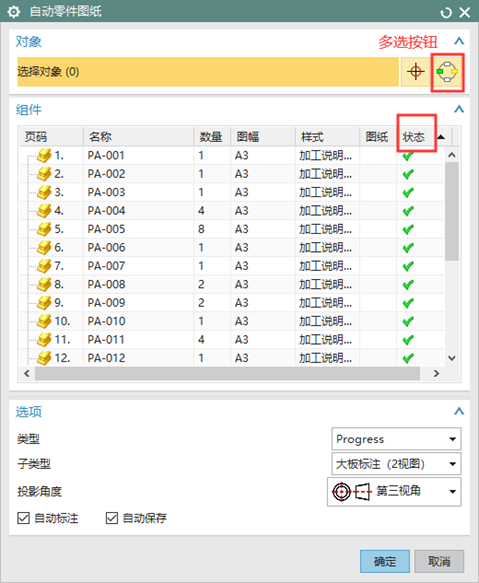Click the scroll up arrow of component list
The width and height of the screenshot is (479, 583).
click(452, 155)
